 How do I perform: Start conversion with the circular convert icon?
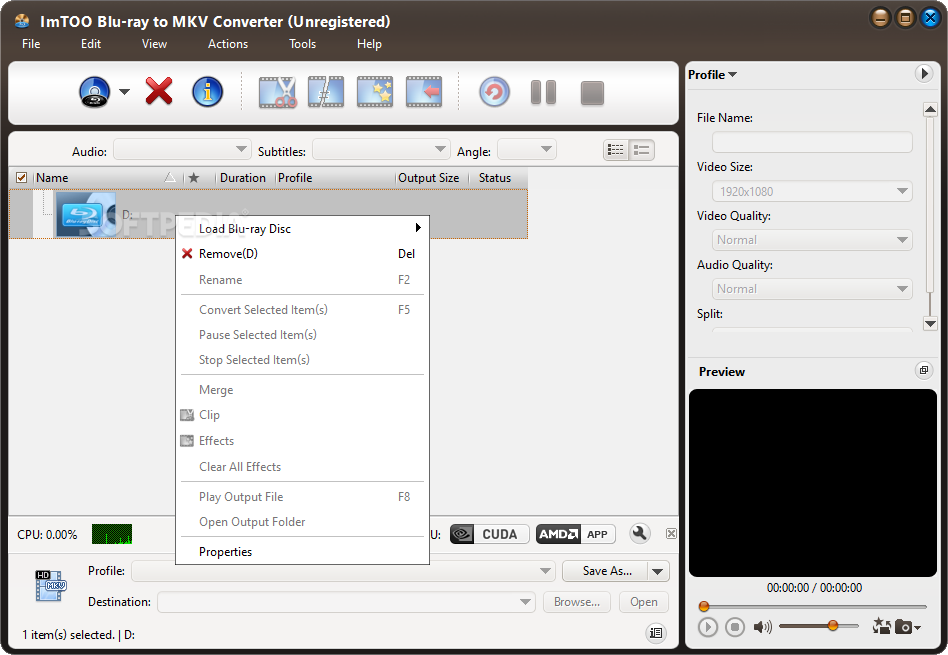(x=495, y=92)
